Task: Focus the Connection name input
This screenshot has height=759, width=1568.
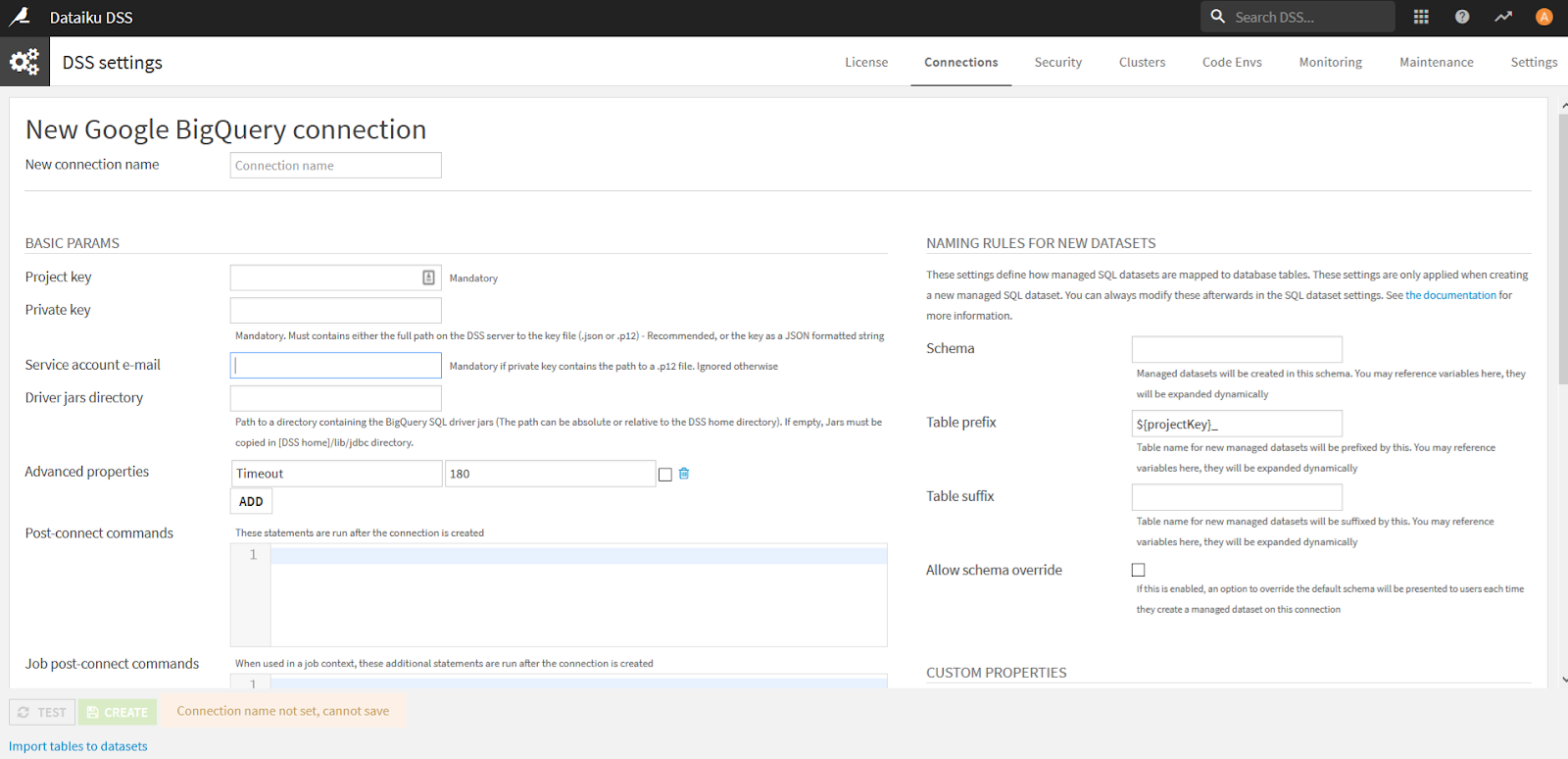Action: click(x=335, y=165)
